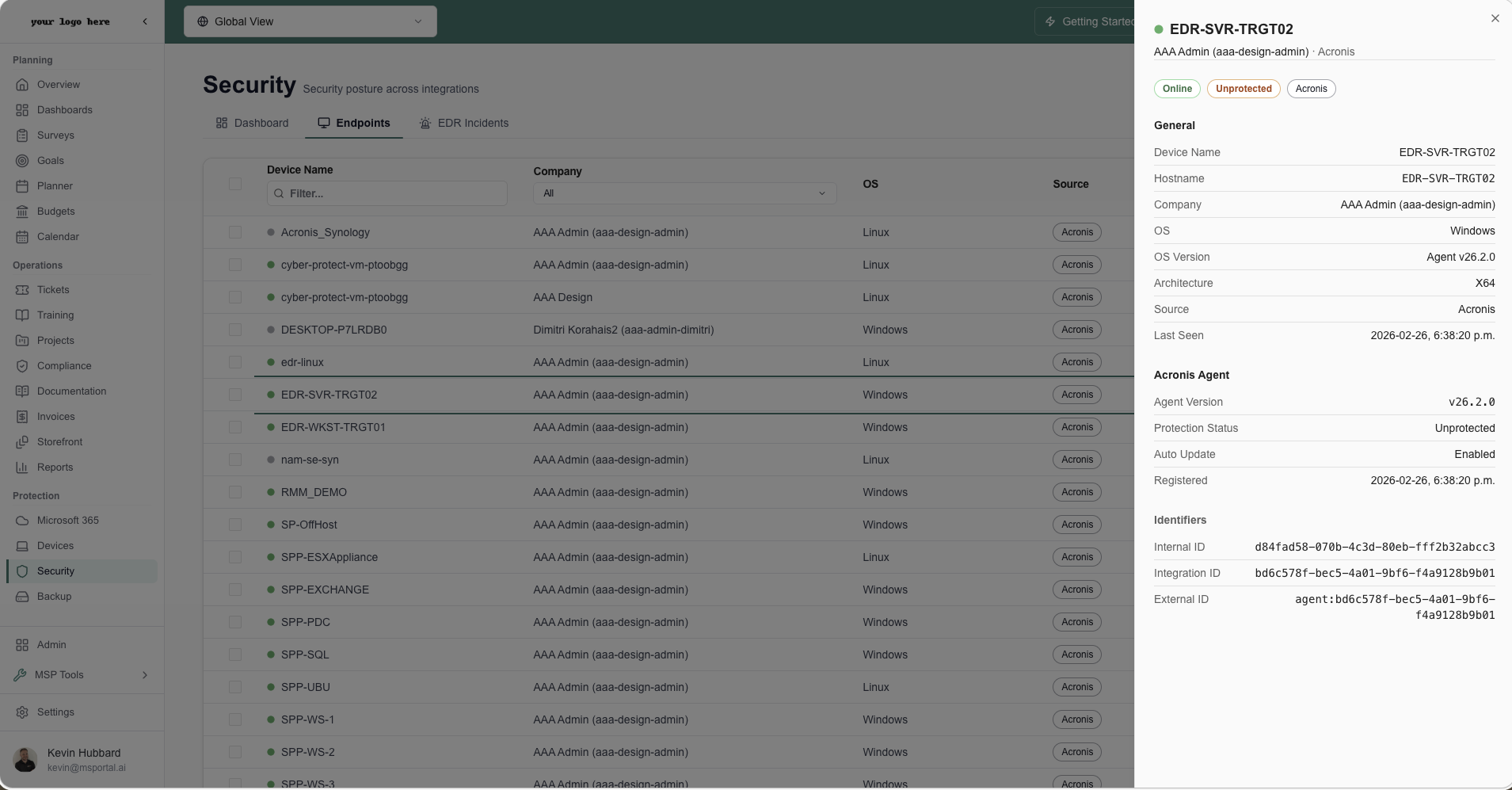This screenshot has width=1512, height=790.
Task: Expand the MSP Tools submenu
Action: pyautogui.click(x=145, y=675)
